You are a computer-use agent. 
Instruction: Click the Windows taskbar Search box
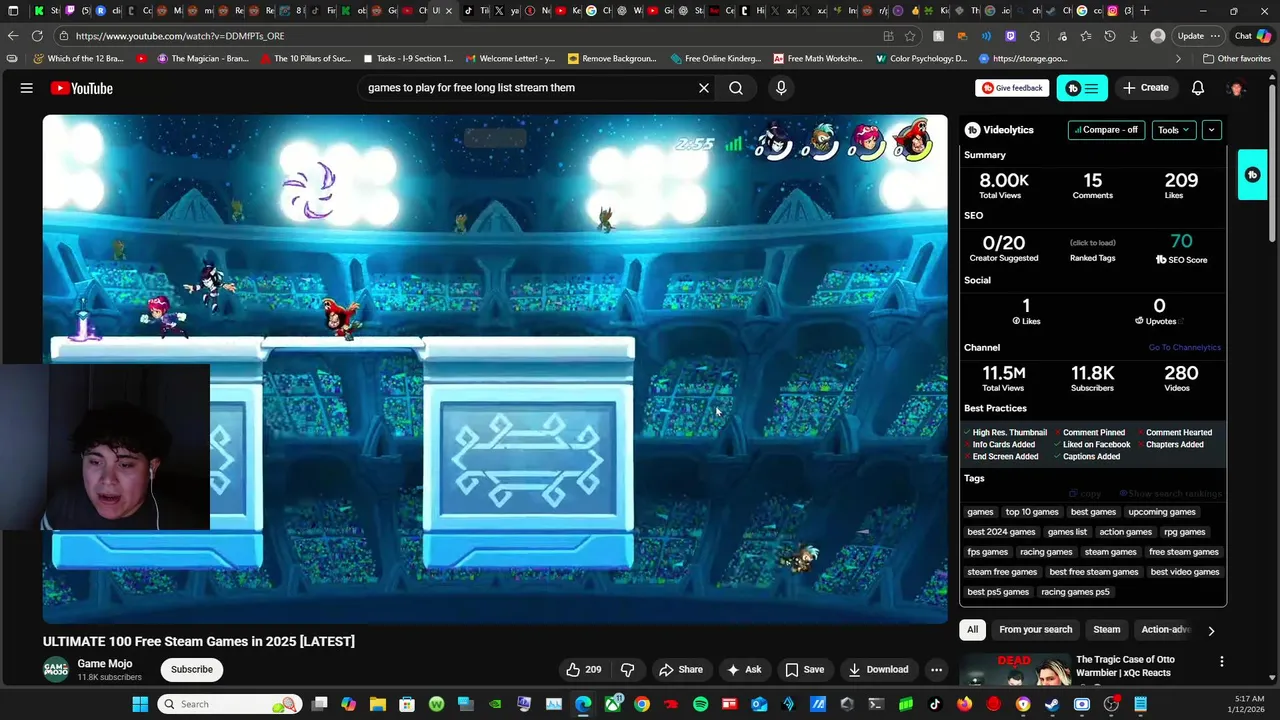tap(232, 704)
